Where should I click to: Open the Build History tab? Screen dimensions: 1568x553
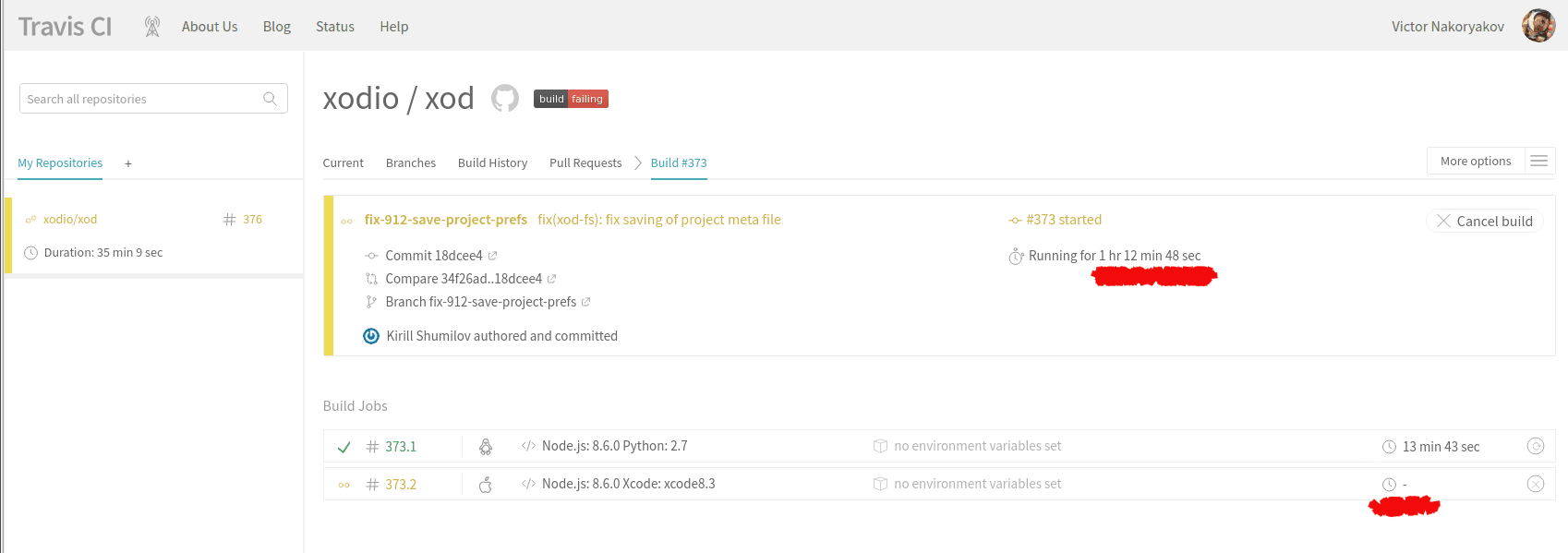pos(493,163)
